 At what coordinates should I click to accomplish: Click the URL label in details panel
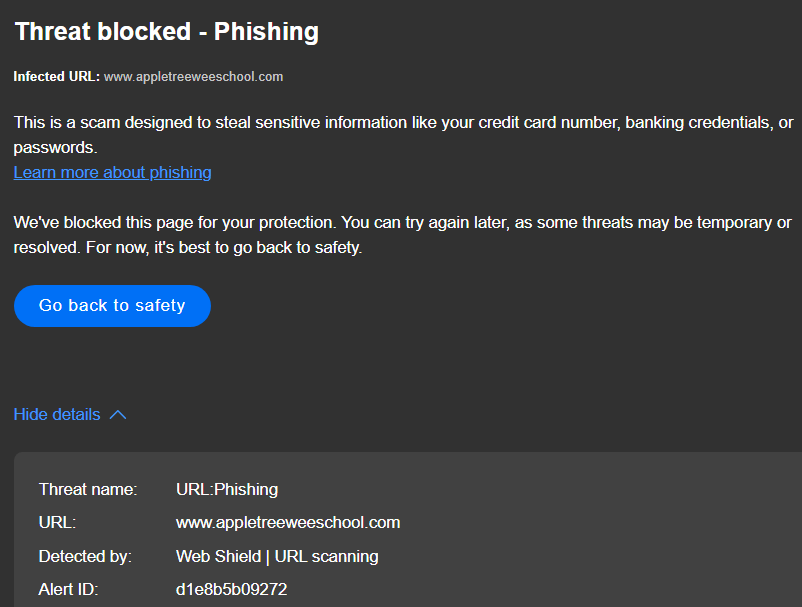pyautogui.click(x=57, y=523)
